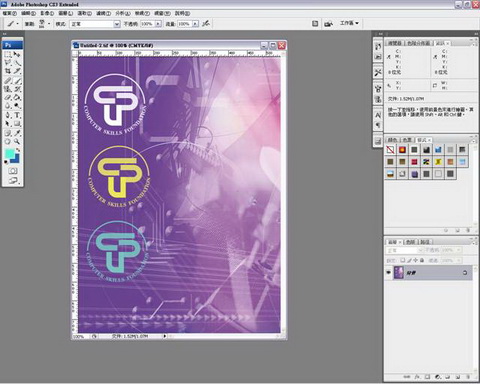
Task: Open the first menu in the menu bar
Action: [9, 13]
